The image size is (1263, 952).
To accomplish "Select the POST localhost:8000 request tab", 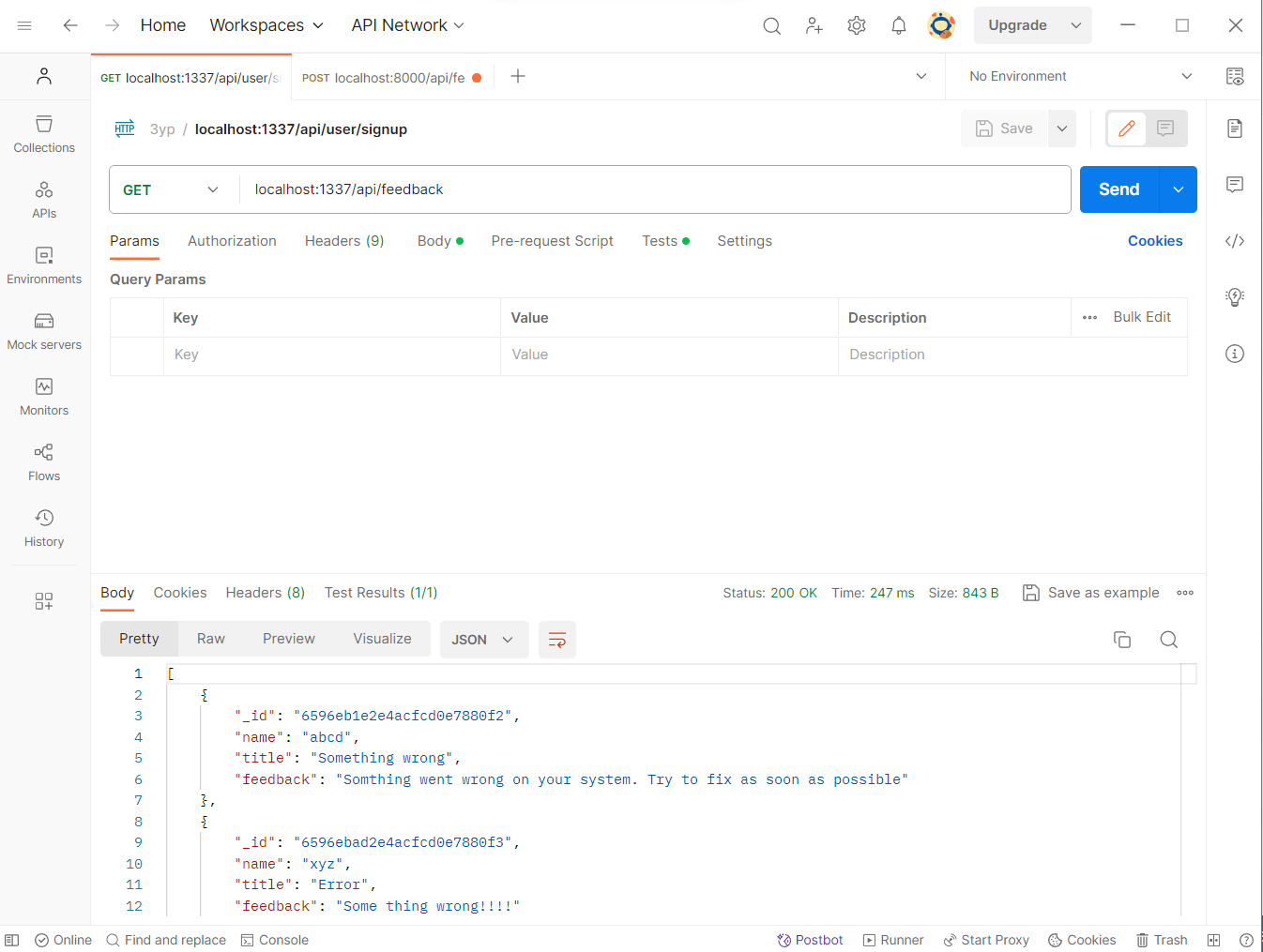I will point(390,78).
